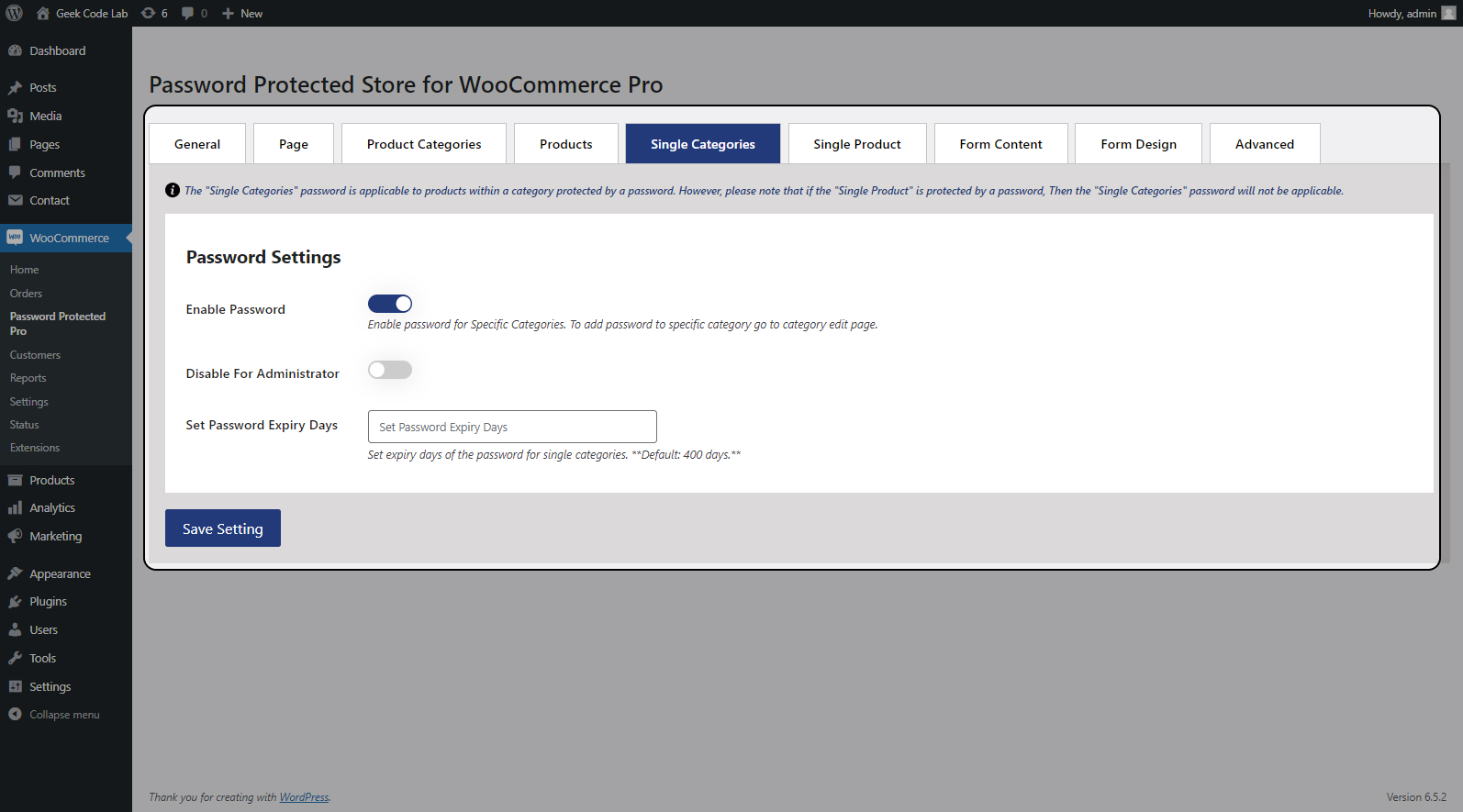This screenshot has width=1463, height=812.
Task: Click the Pages icon in sidebar
Action: [15, 144]
